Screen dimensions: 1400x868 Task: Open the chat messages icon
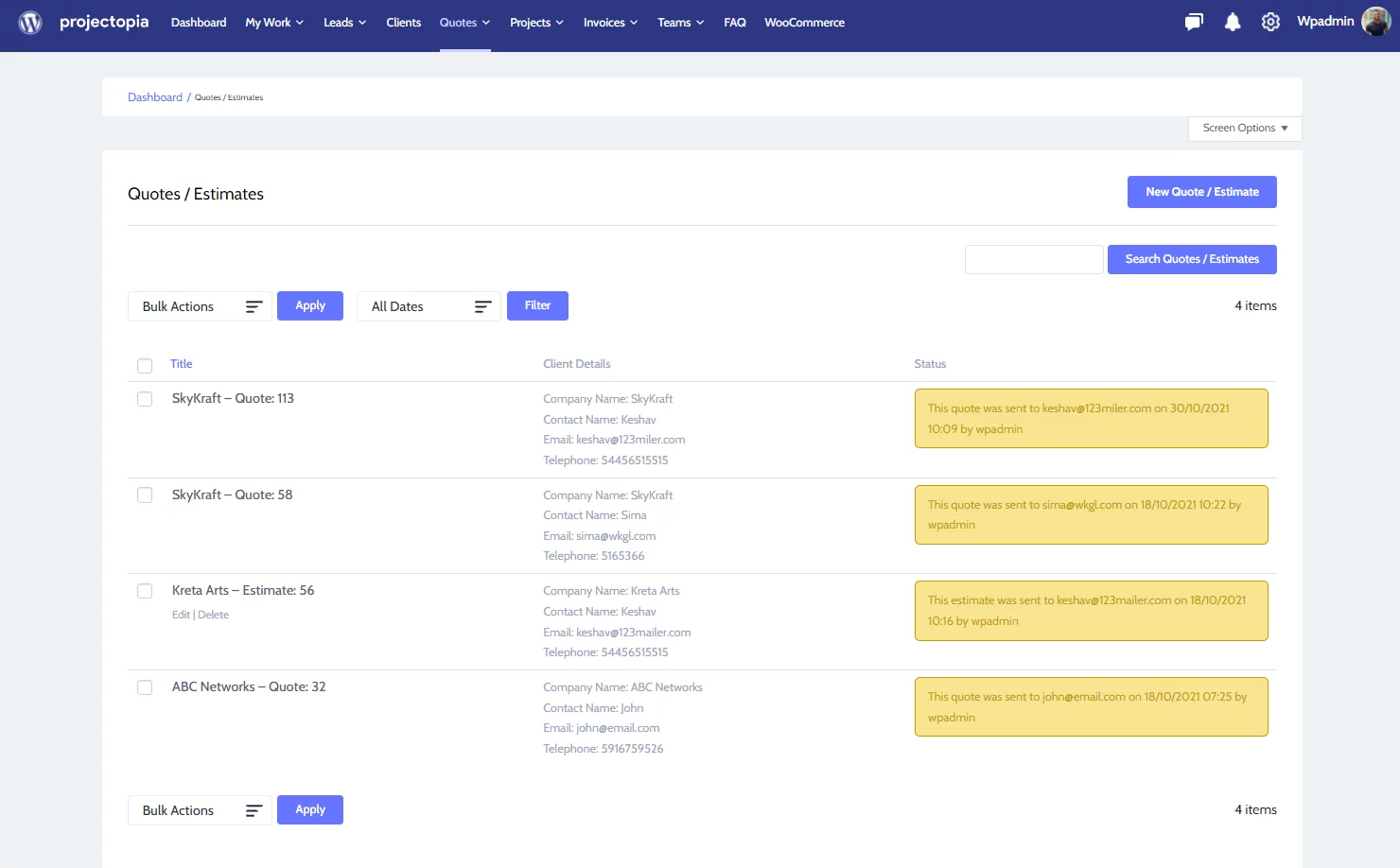coord(1194,22)
